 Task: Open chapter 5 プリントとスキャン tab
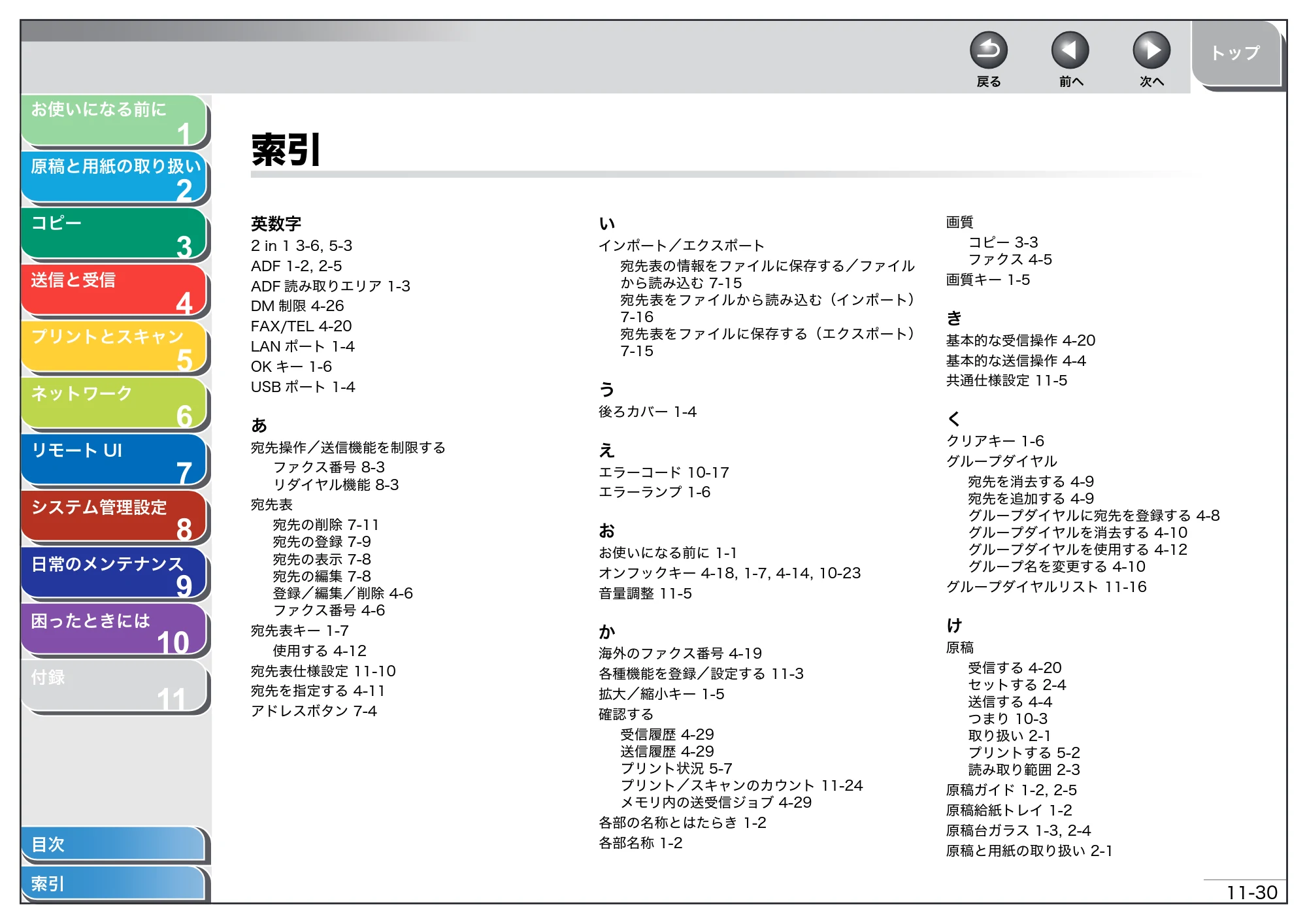pyautogui.click(x=114, y=347)
